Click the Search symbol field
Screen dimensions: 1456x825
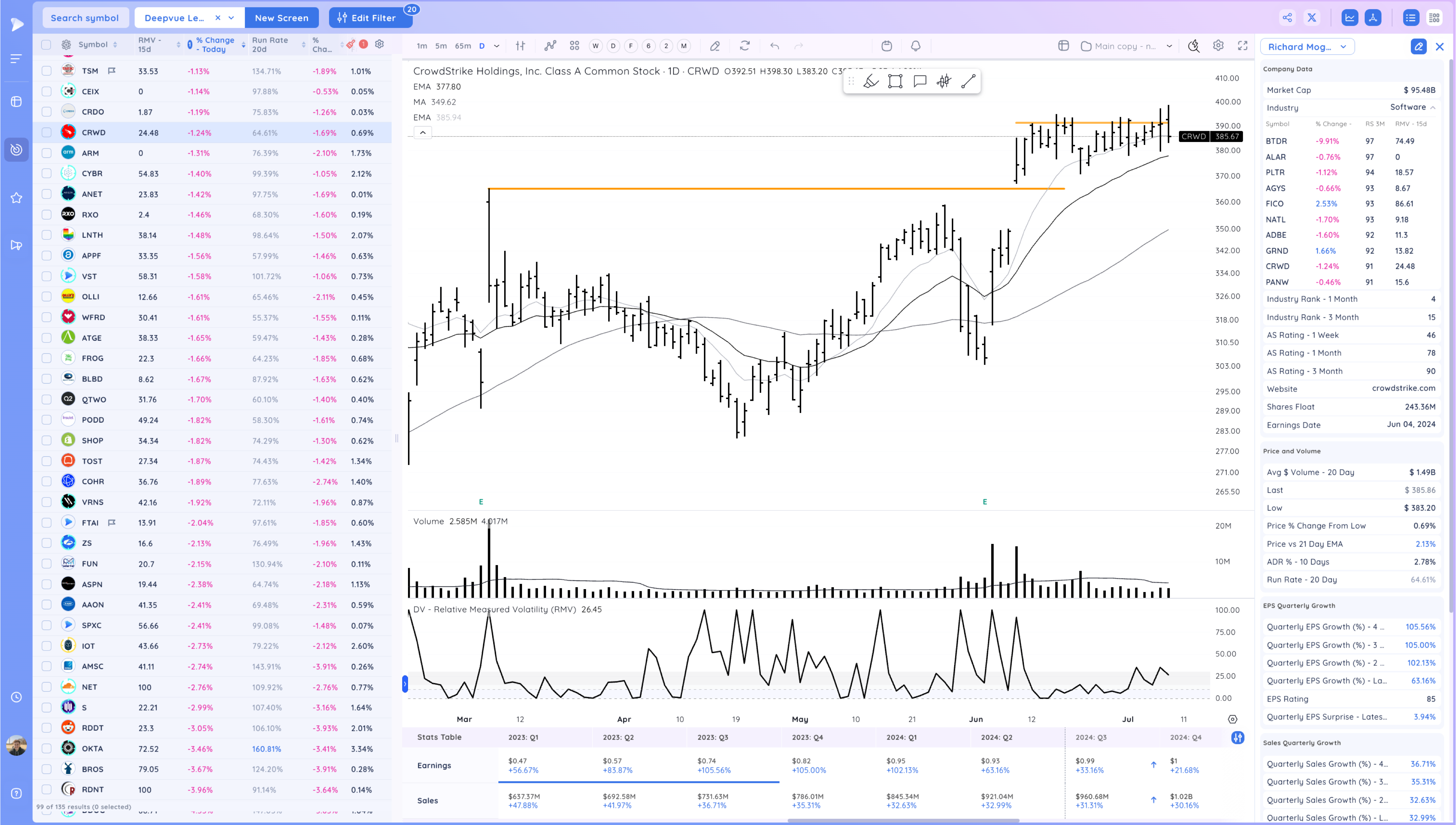pyautogui.click(x=85, y=18)
